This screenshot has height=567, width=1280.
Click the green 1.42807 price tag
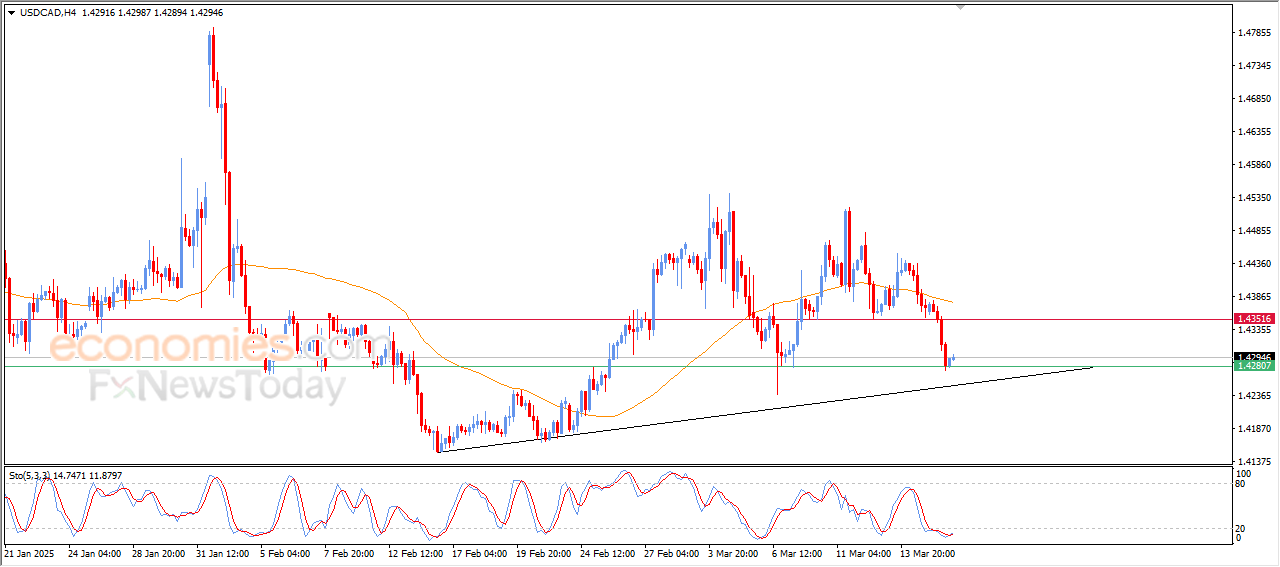[x=1254, y=366]
